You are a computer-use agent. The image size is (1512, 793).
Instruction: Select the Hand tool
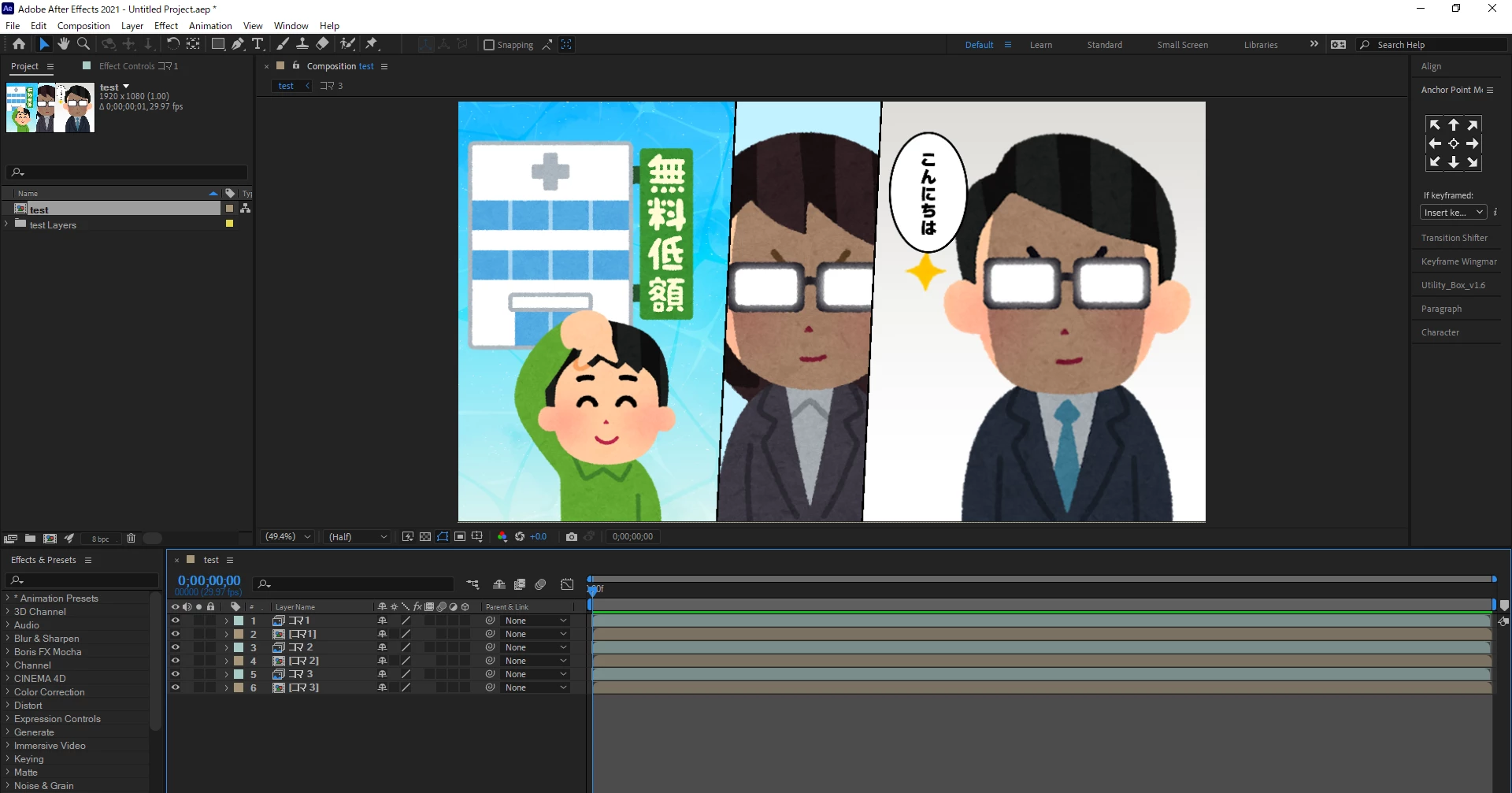coord(64,44)
